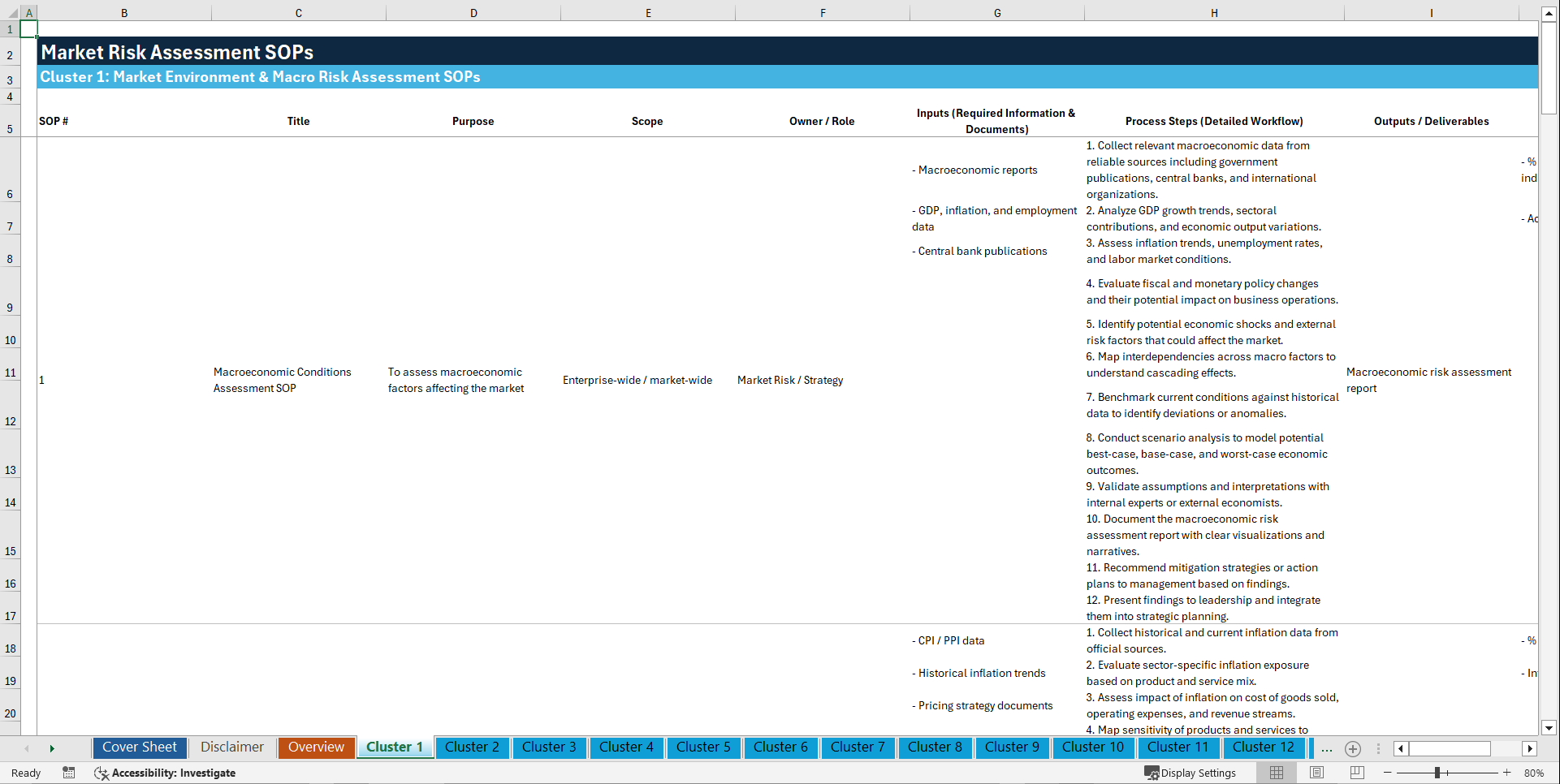This screenshot has width=1560, height=784.
Task: Zoom in using the plus button
Action: (x=1507, y=772)
